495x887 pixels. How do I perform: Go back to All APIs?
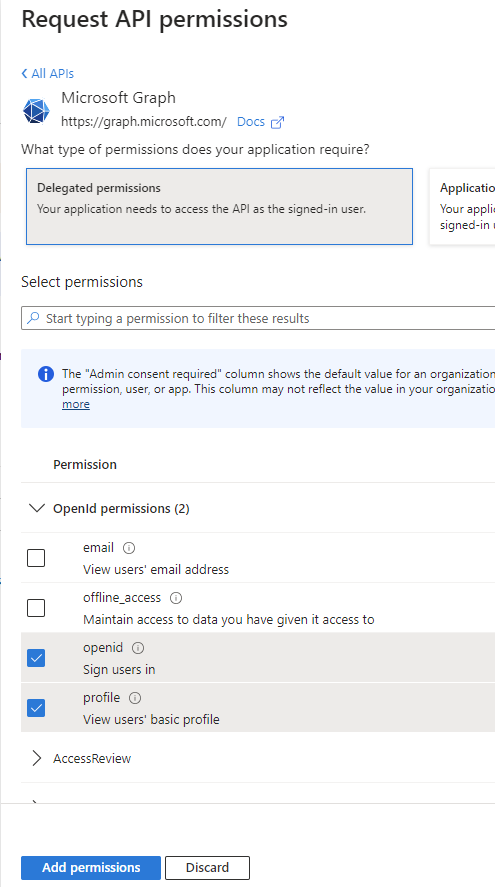pos(48,74)
